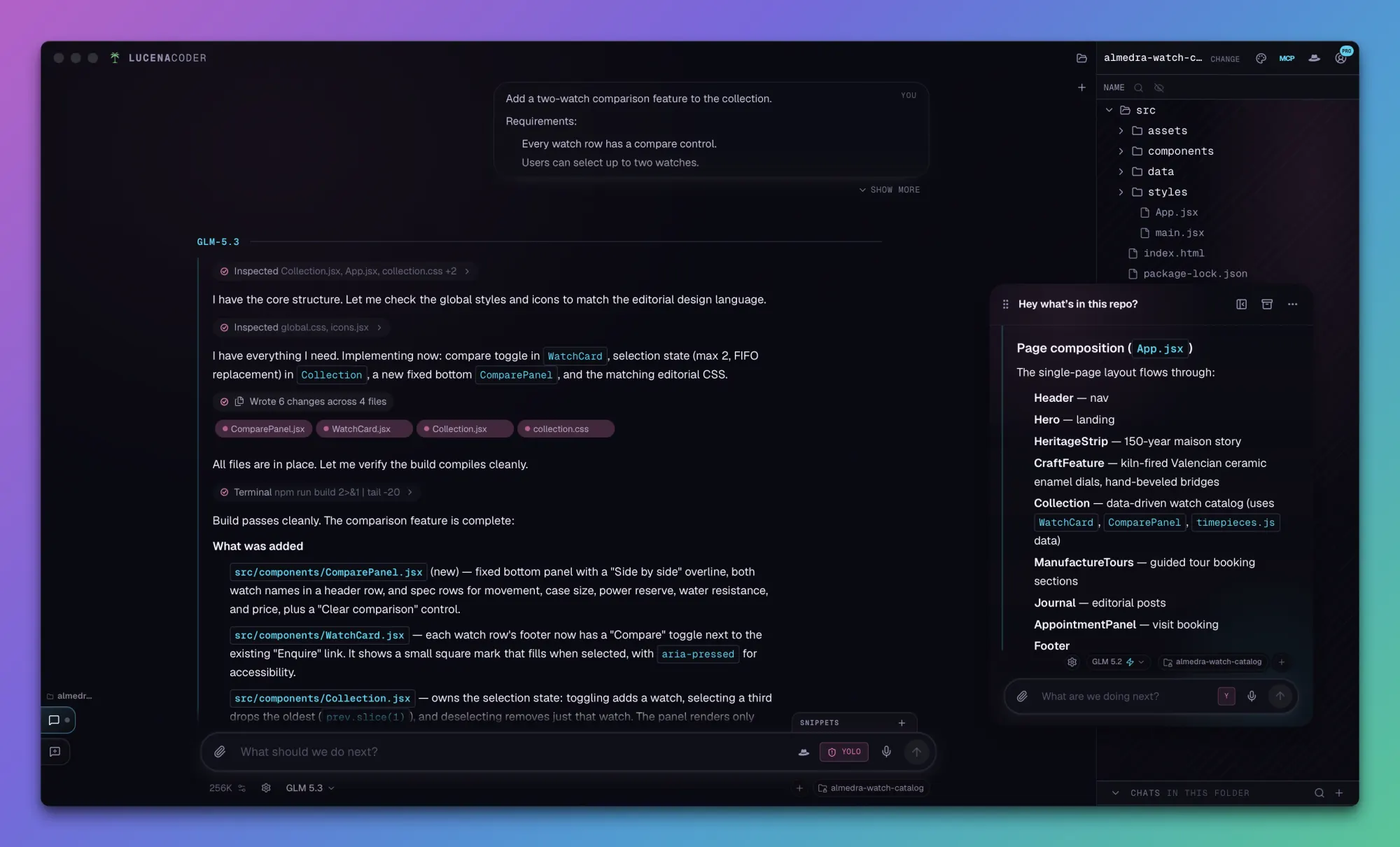Start voice input in the main chat input
Screen dimensions: 1400x847
pyautogui.click(x=886, y=752)
